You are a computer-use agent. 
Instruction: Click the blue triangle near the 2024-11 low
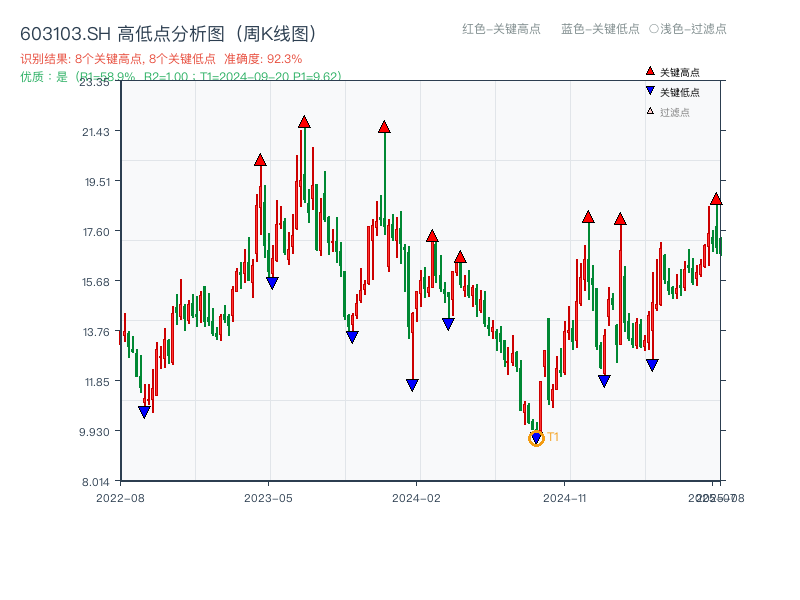[x=604, y=380]
